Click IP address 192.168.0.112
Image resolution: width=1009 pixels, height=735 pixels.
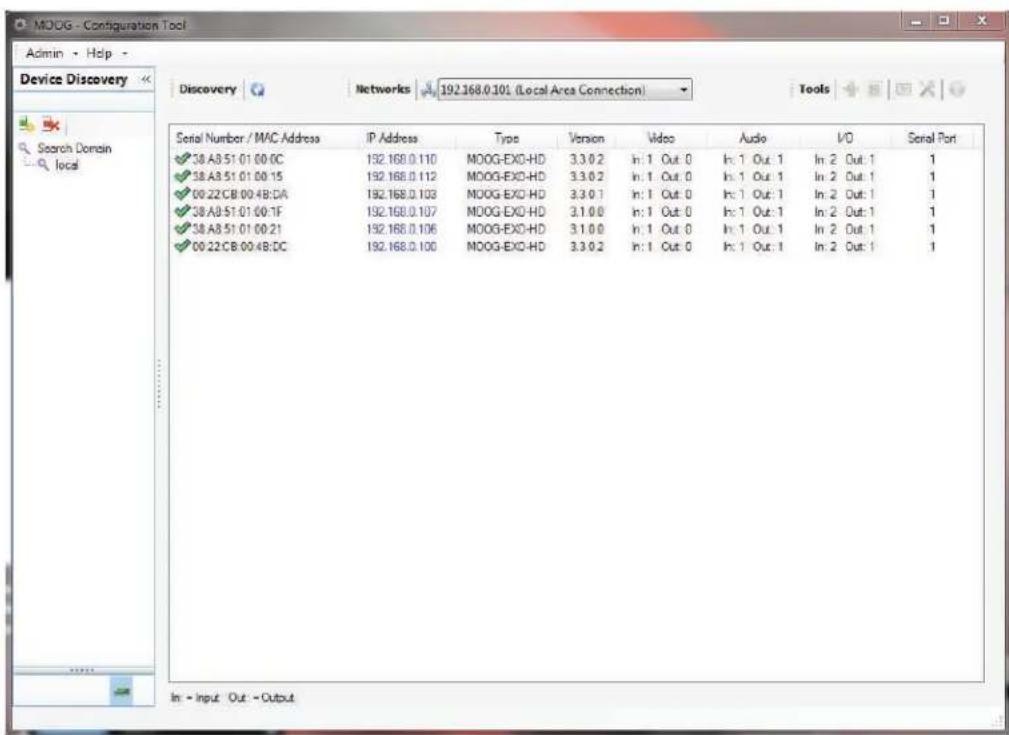tap(402, 176)
